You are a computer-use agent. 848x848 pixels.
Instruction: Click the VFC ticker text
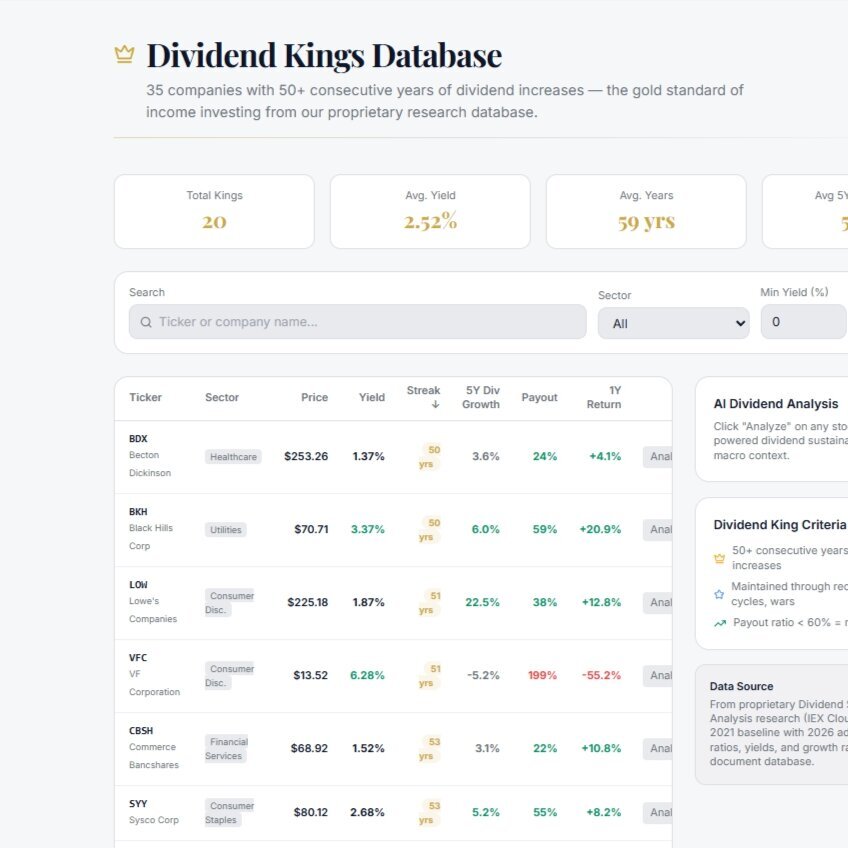138,658
